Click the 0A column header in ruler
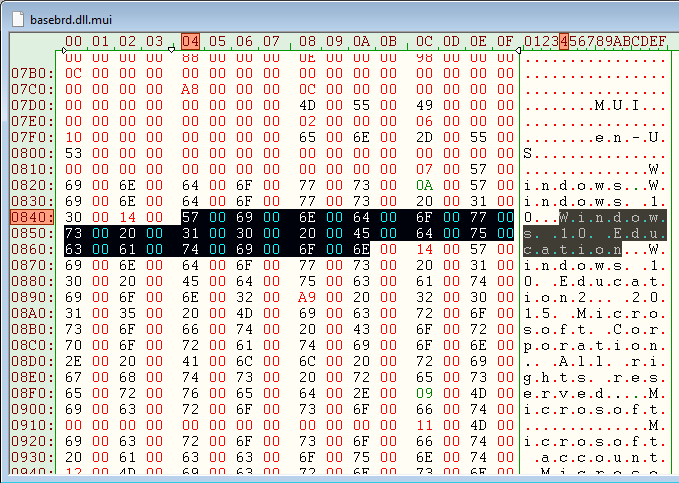The image size is (679, 483). point(361,41)
